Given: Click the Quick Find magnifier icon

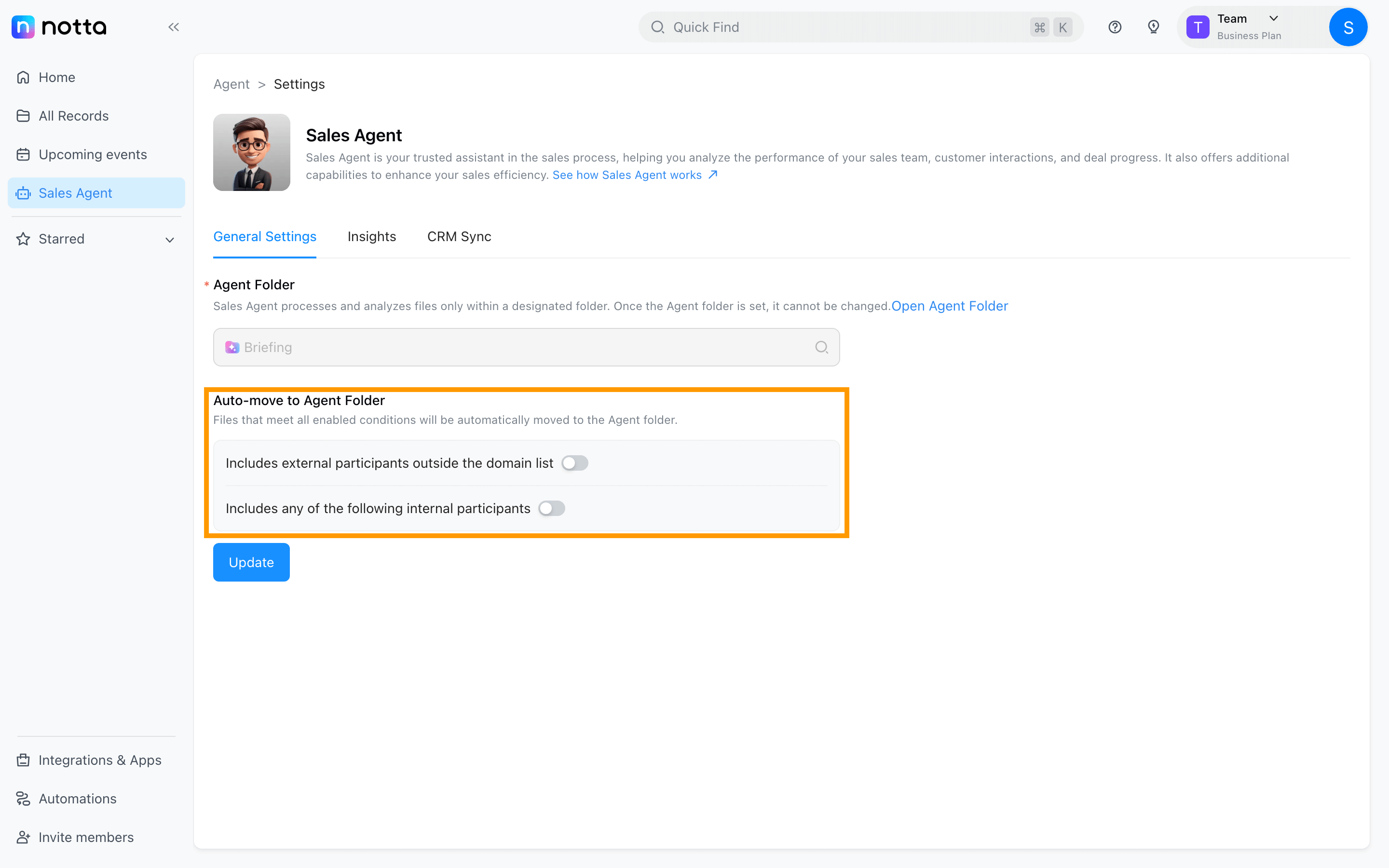Looking at the screenshot, I should point(658,27).
